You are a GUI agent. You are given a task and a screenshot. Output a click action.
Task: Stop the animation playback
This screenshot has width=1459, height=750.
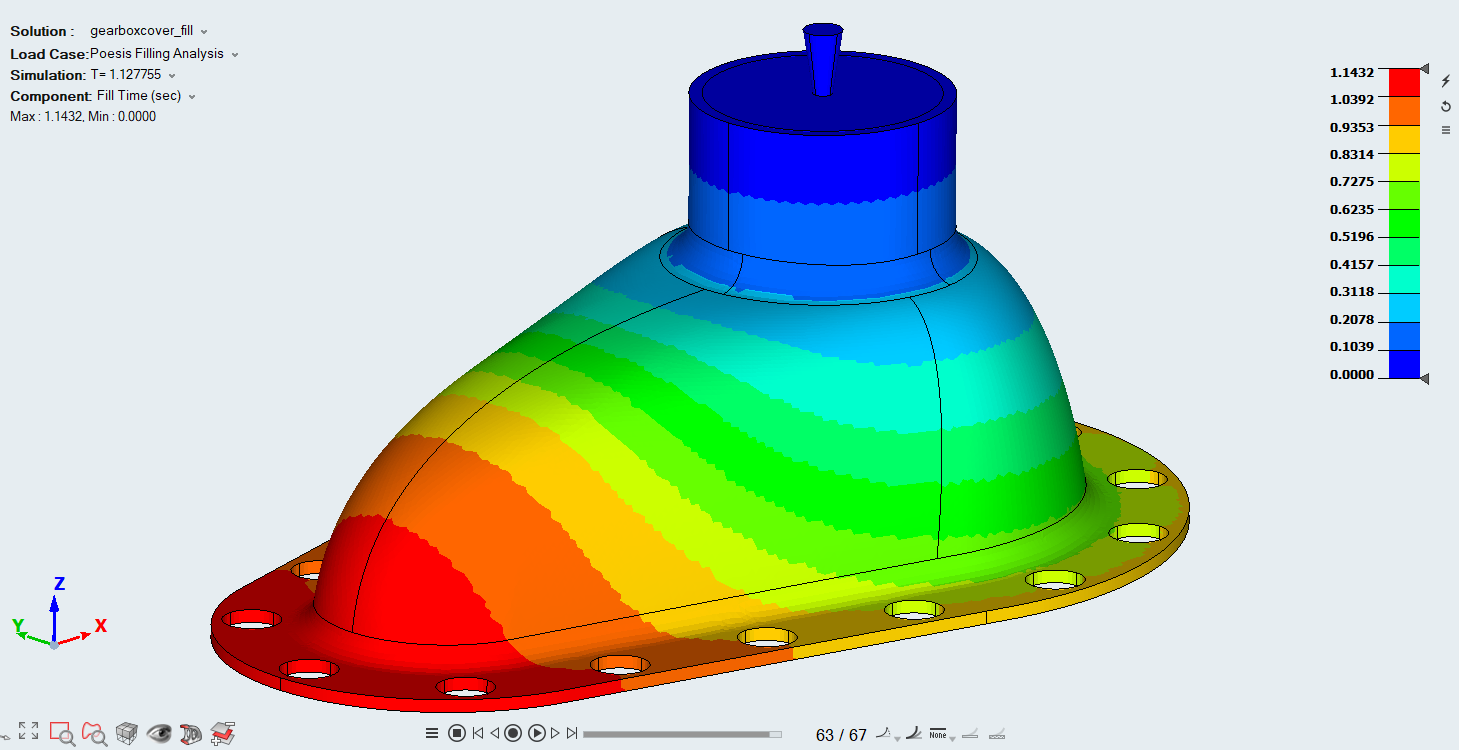456,733
